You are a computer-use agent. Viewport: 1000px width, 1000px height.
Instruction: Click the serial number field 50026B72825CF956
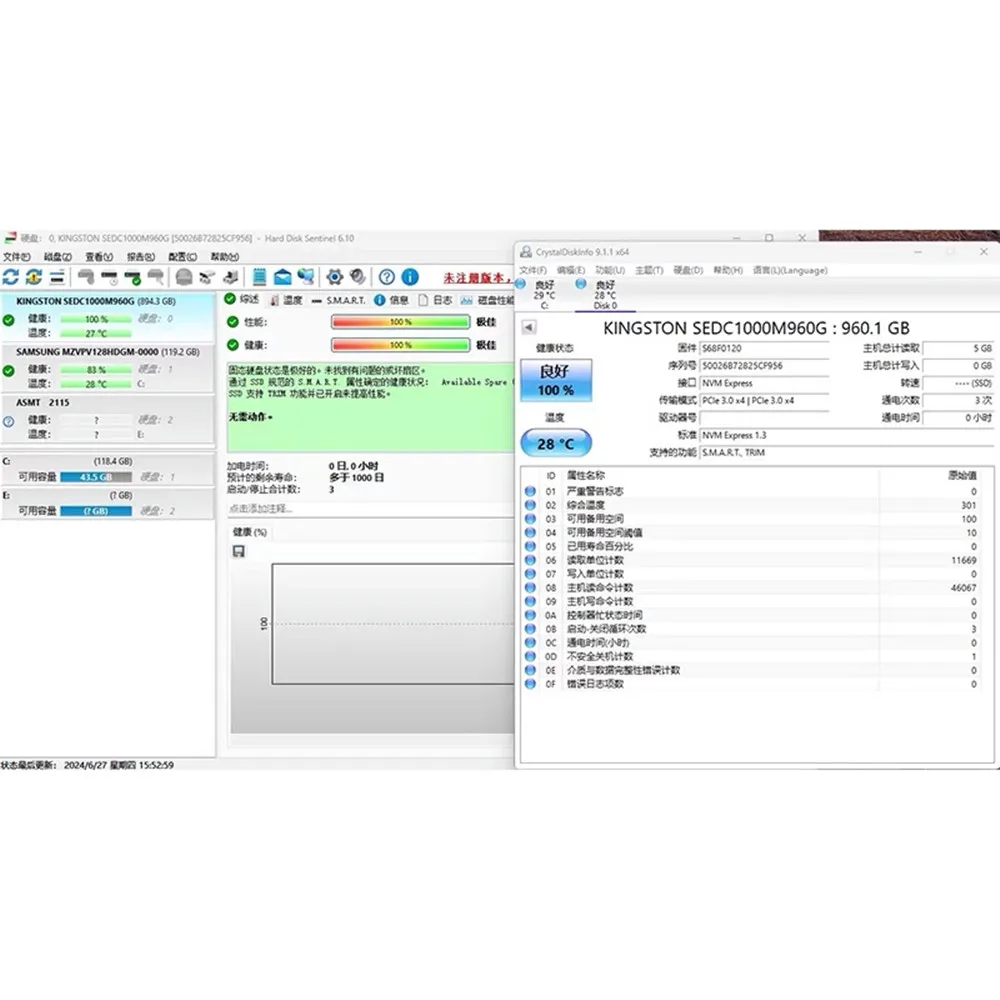[x=764, y=365]
